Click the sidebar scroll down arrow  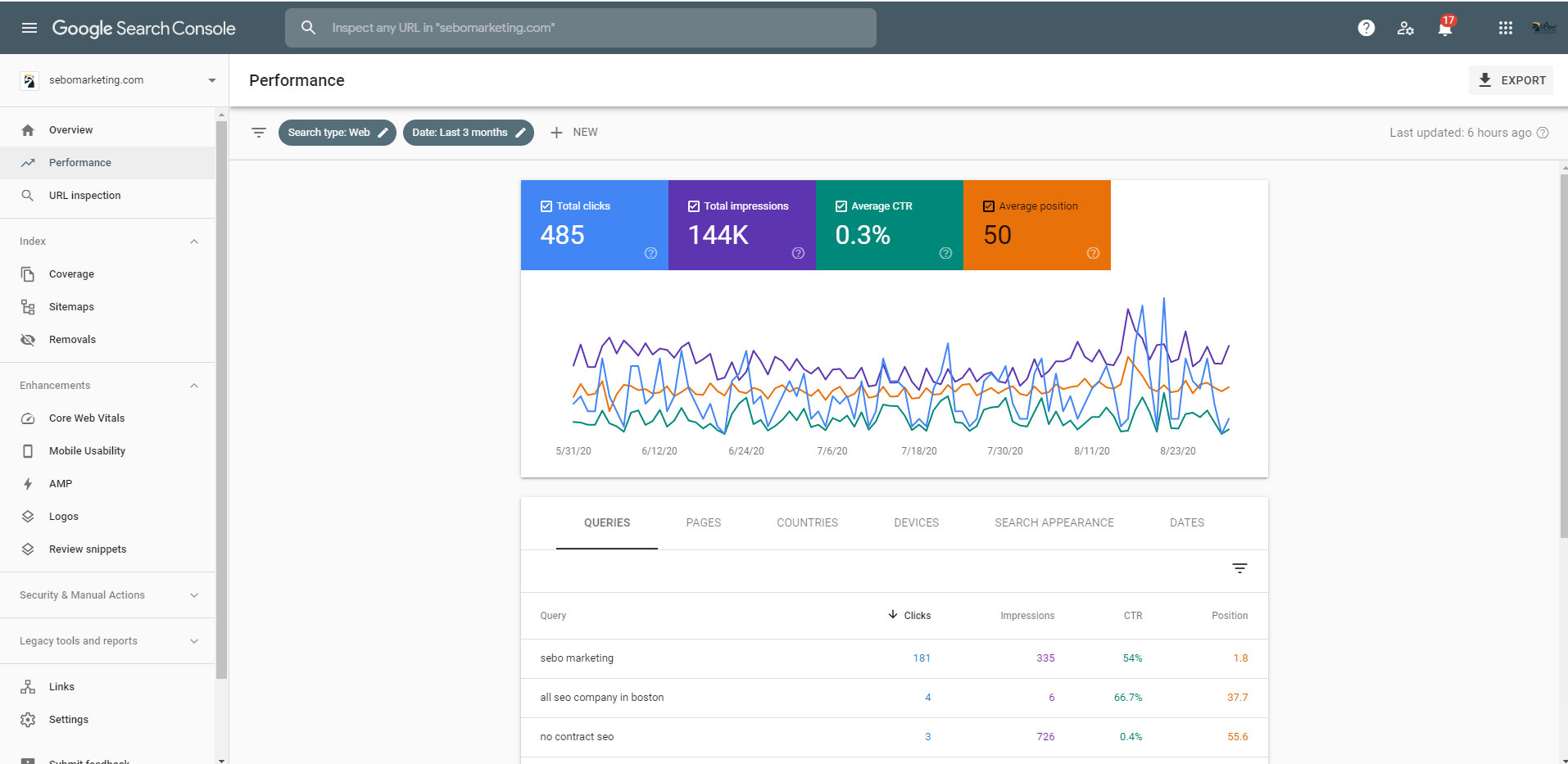tap(221, 760)
